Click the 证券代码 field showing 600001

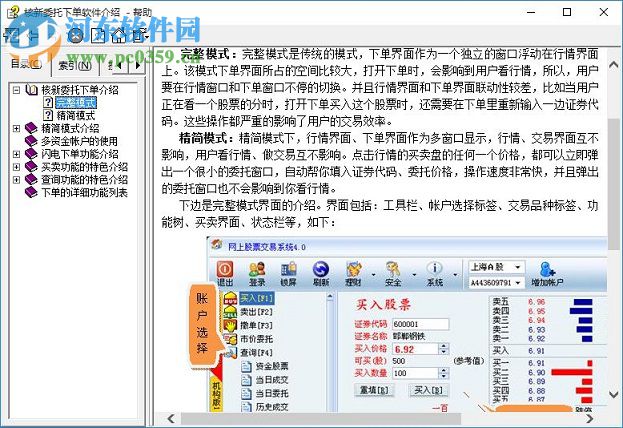point(420,324)
